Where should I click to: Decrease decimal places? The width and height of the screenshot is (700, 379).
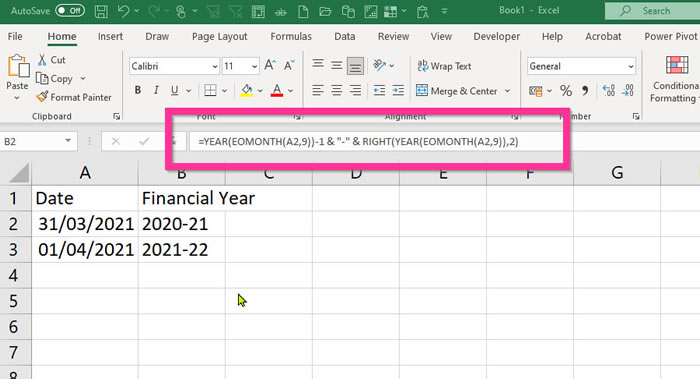click(627, 91)
